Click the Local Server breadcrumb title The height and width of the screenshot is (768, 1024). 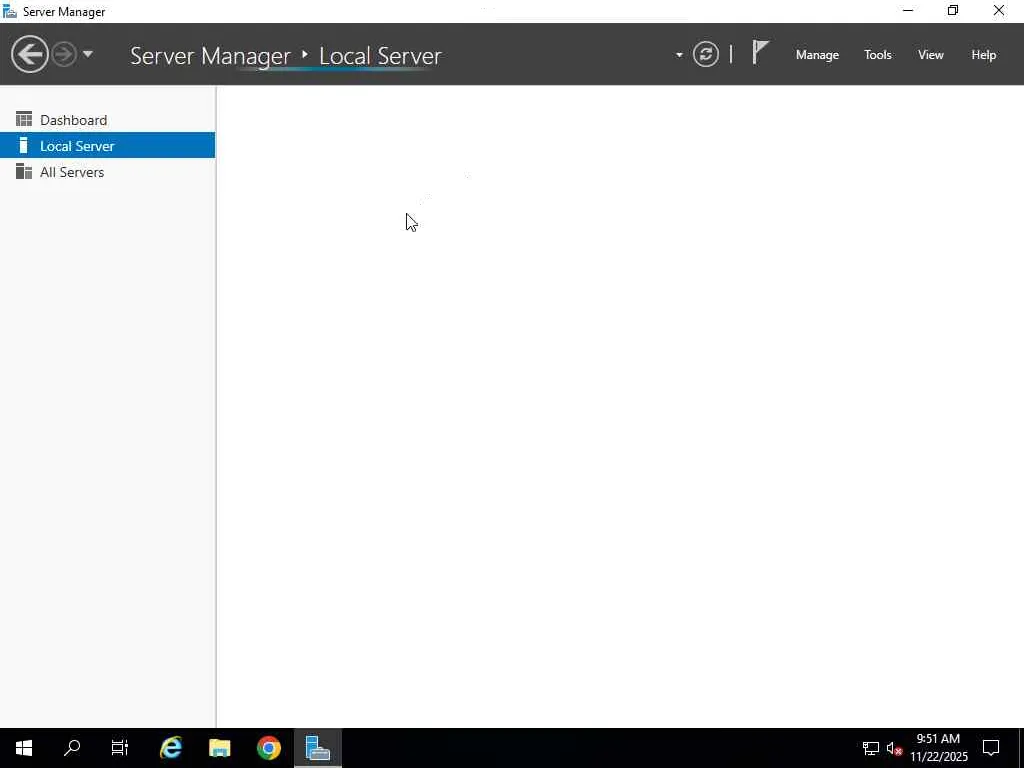click(x=380, y=56)
